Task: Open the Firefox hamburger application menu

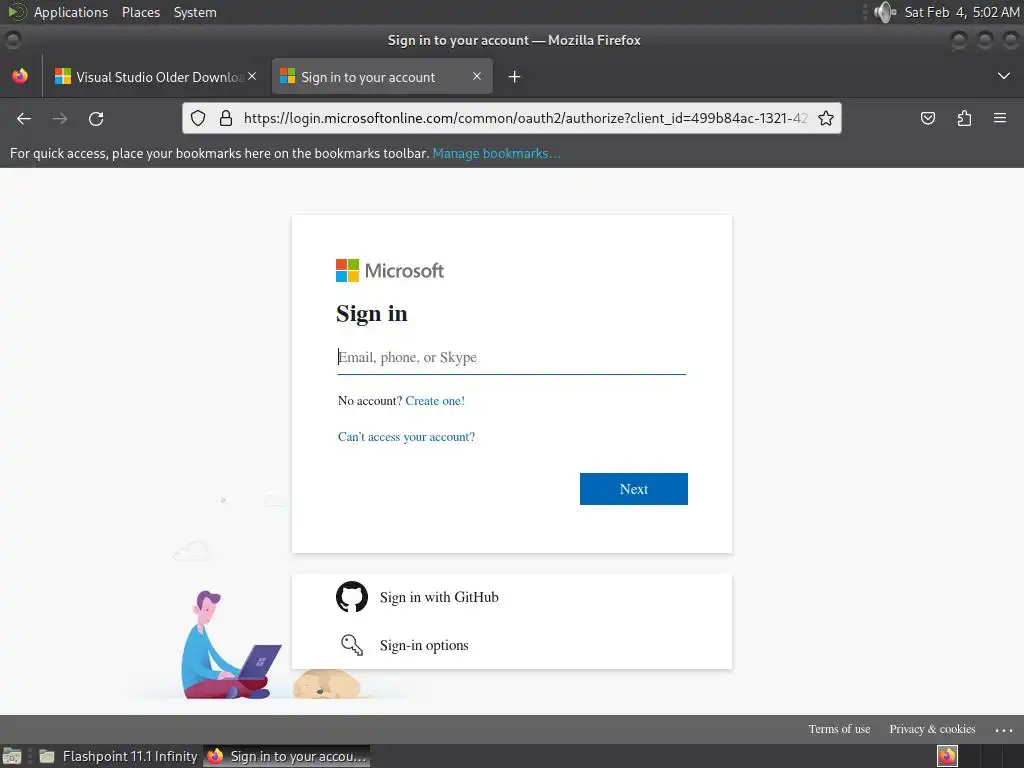Action: [1000, 118]
